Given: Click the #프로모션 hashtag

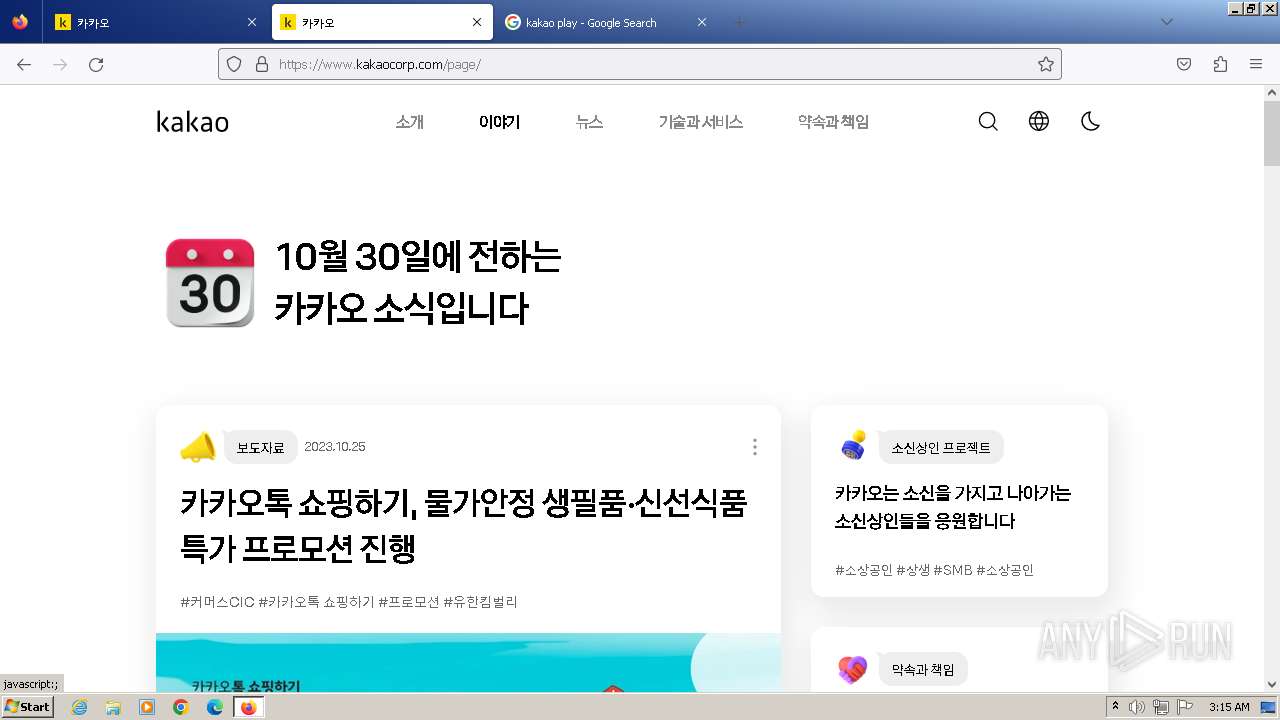Looking at the screenshot, I should pyautogui.click(x=409, y=602).
